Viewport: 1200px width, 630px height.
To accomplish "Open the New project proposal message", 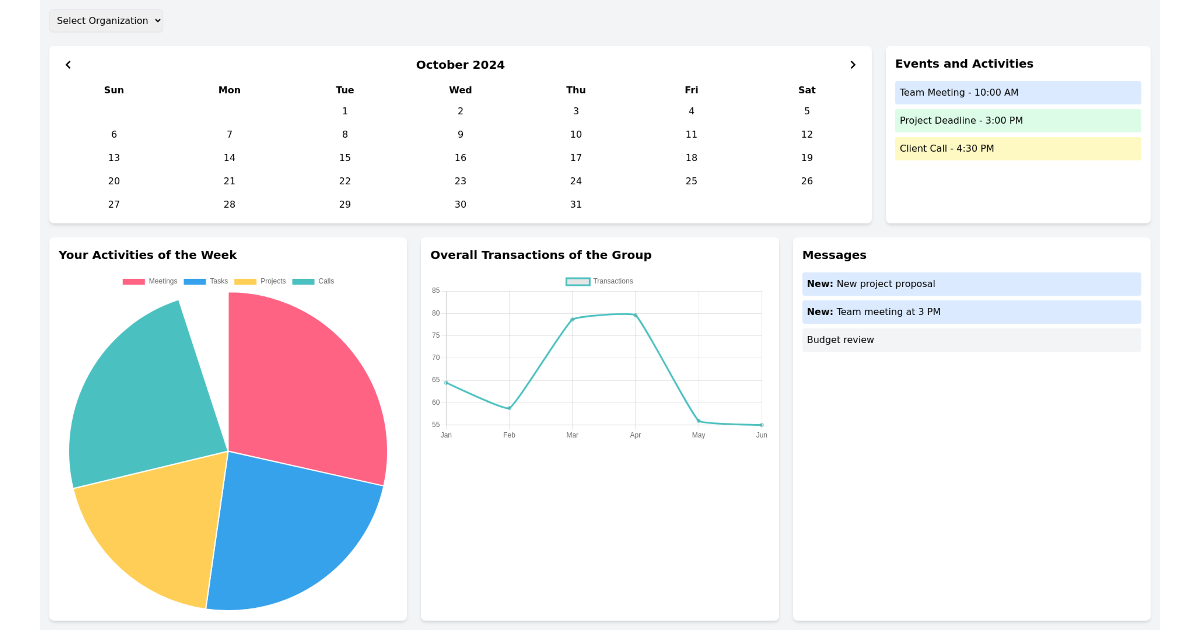I will tap(971, 284).
